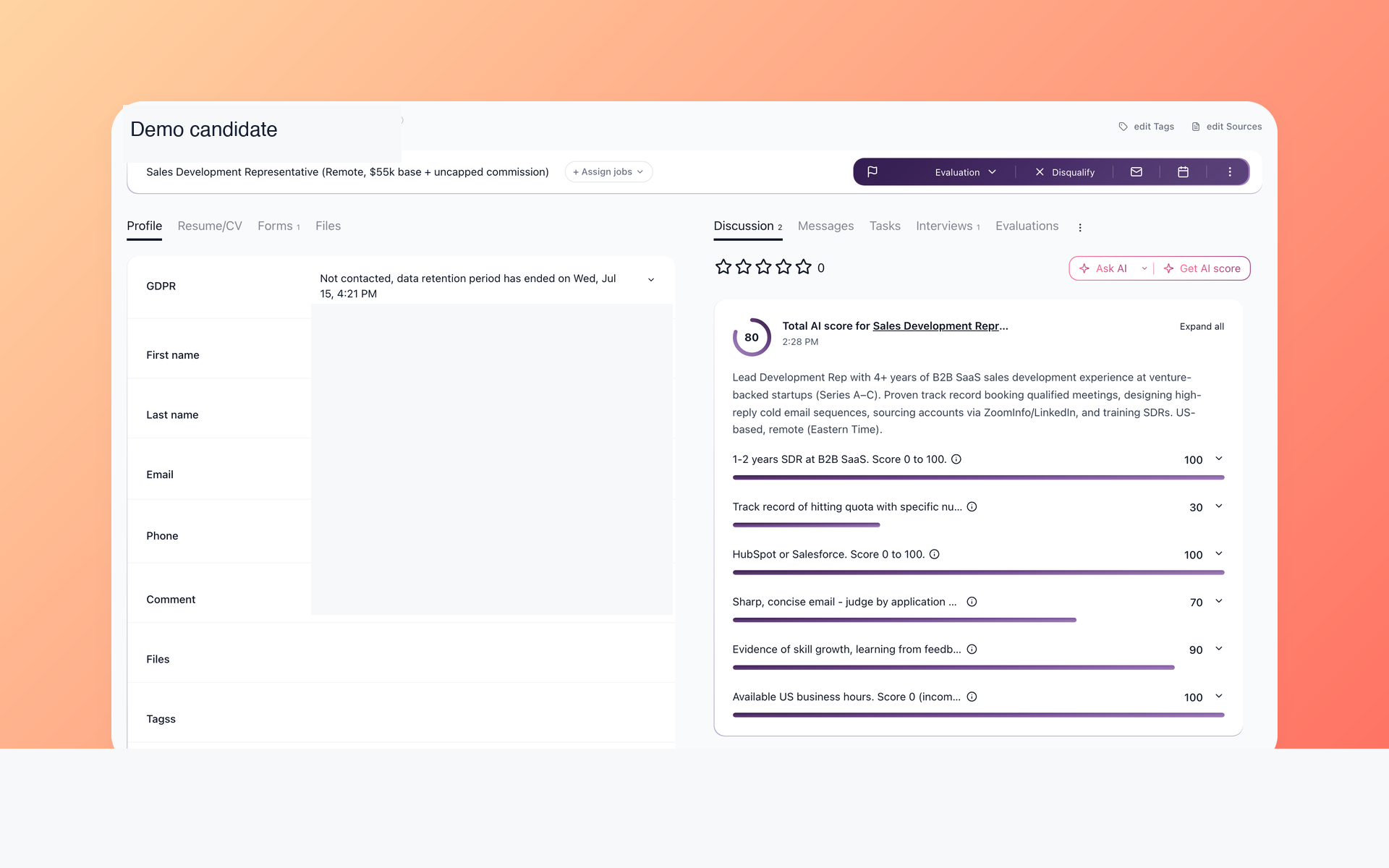The image size is (1389, 868).
Task: Click the sparkle icon in Get AI score
Action: [x=1168, y=268]
